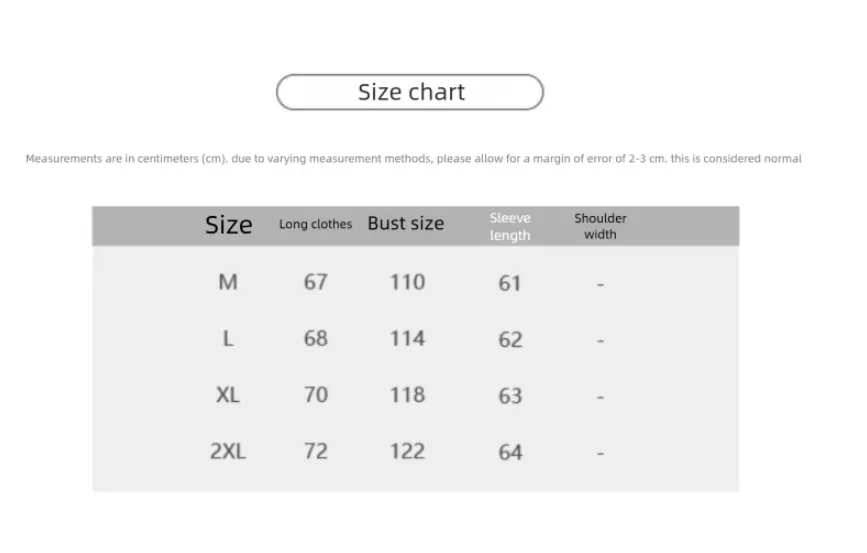
Task: Click the 110 bust value
Action: click(x=407, y=282)
